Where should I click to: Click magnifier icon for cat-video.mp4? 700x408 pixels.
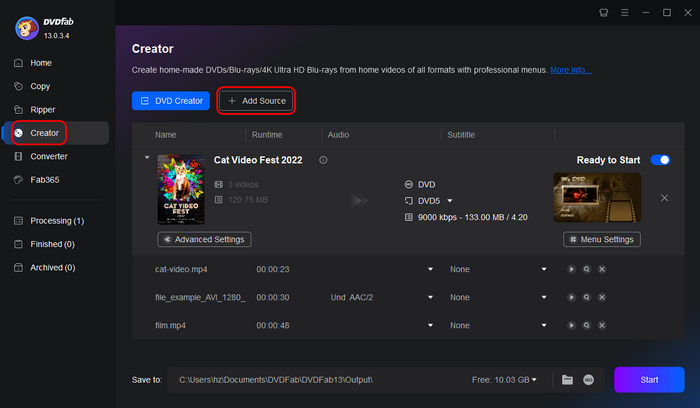click(x=587, y=269)
